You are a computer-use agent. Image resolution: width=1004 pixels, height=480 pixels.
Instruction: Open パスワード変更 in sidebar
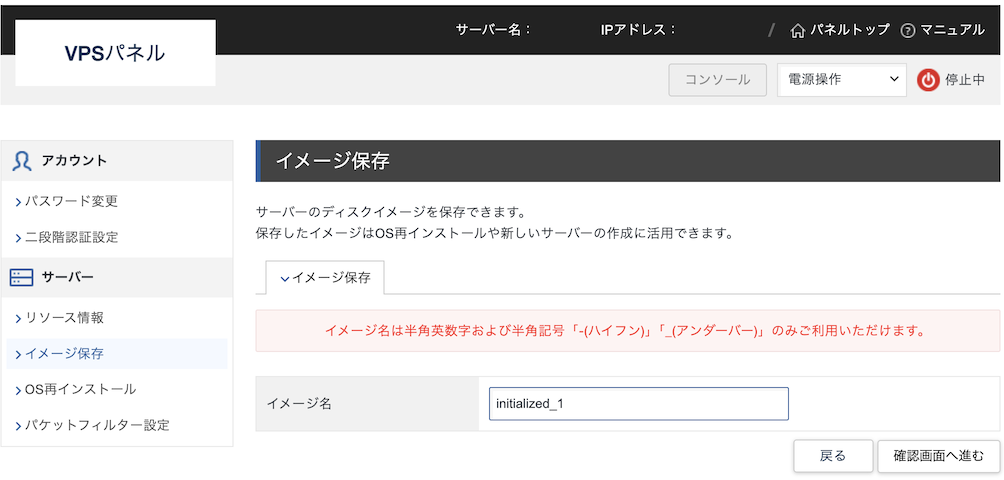71,201
